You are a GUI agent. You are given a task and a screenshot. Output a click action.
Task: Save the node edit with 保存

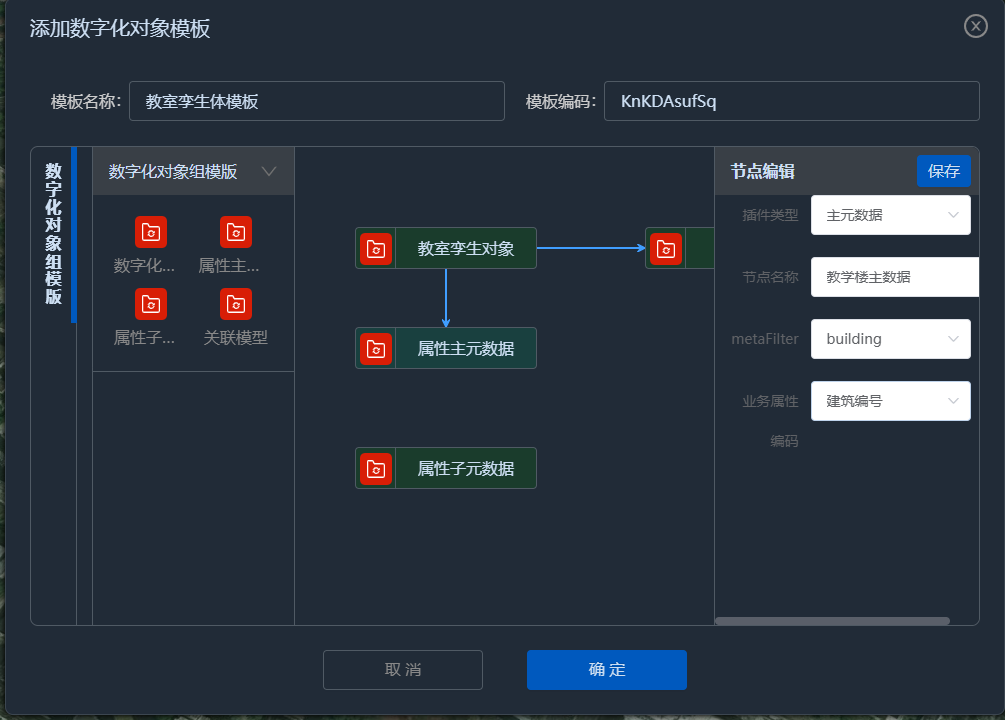(x=943, y=171)
